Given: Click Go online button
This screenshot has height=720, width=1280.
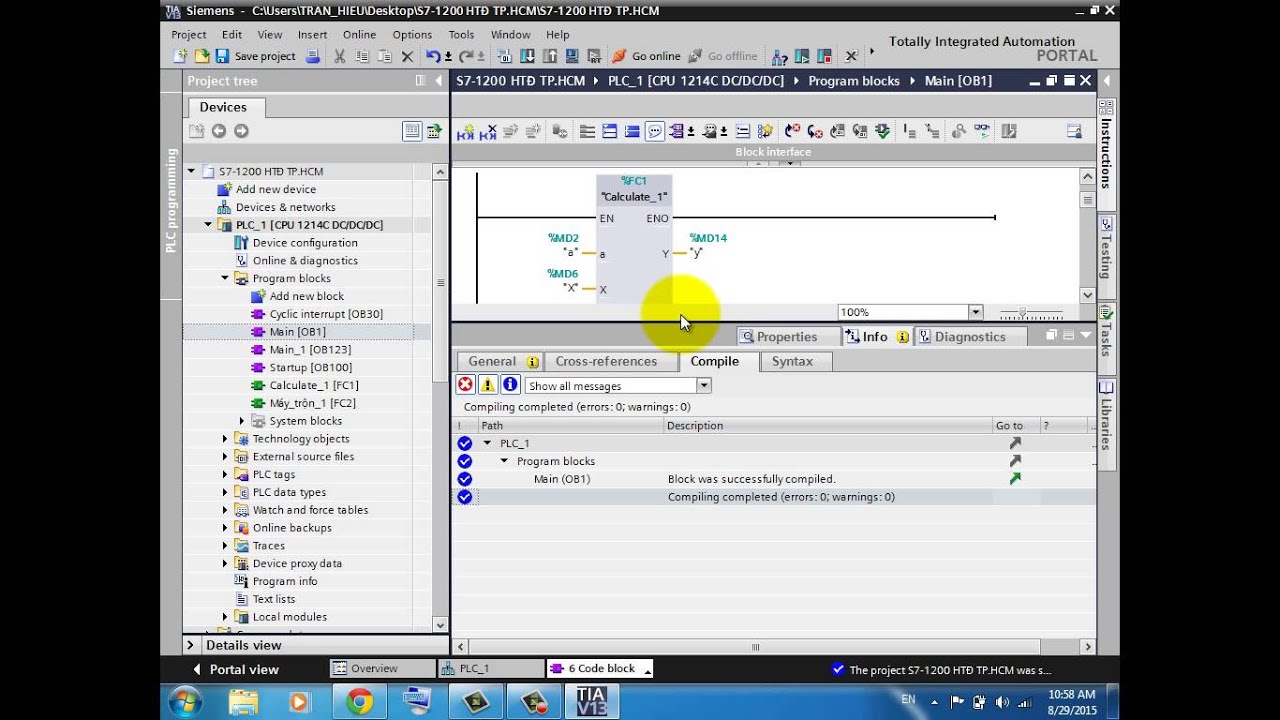Looking at the screenshot, I should (646, 56).
